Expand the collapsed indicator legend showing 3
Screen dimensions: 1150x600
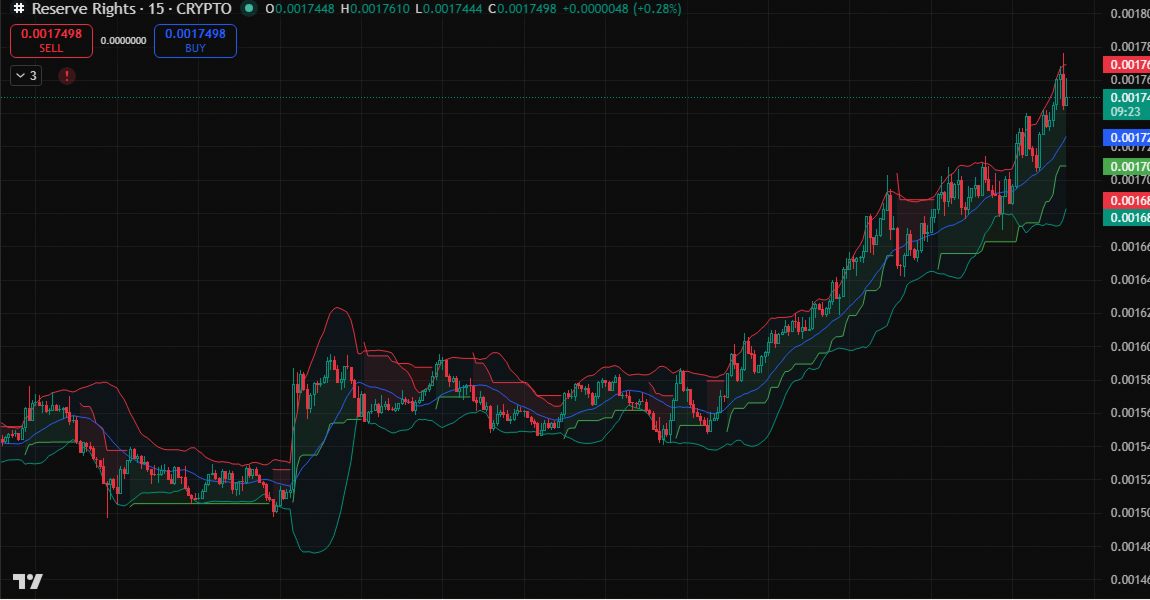[26, 76]
